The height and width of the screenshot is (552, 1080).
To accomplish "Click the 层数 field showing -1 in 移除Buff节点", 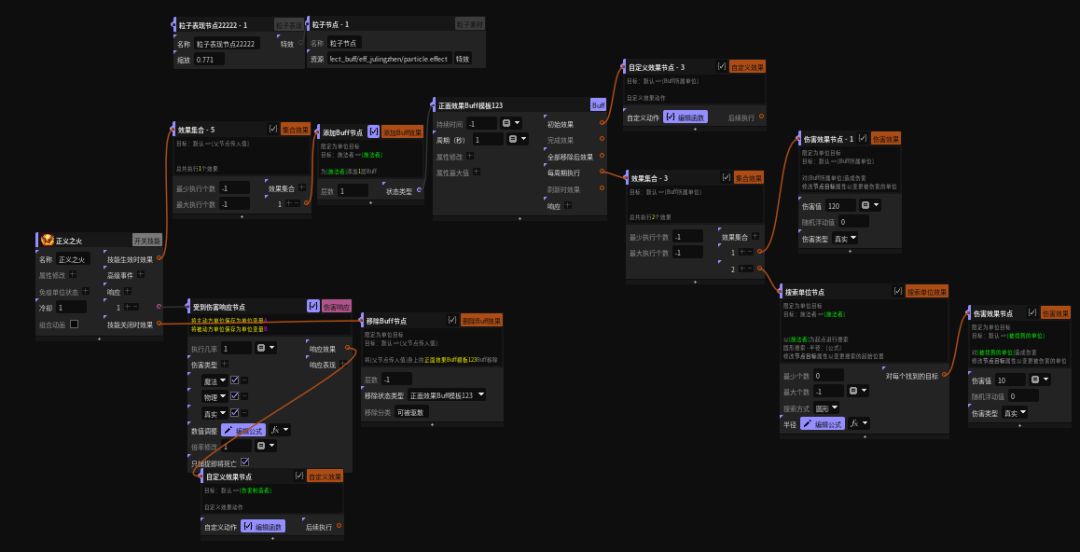I will pyautogui.click(x=396, y=379).
